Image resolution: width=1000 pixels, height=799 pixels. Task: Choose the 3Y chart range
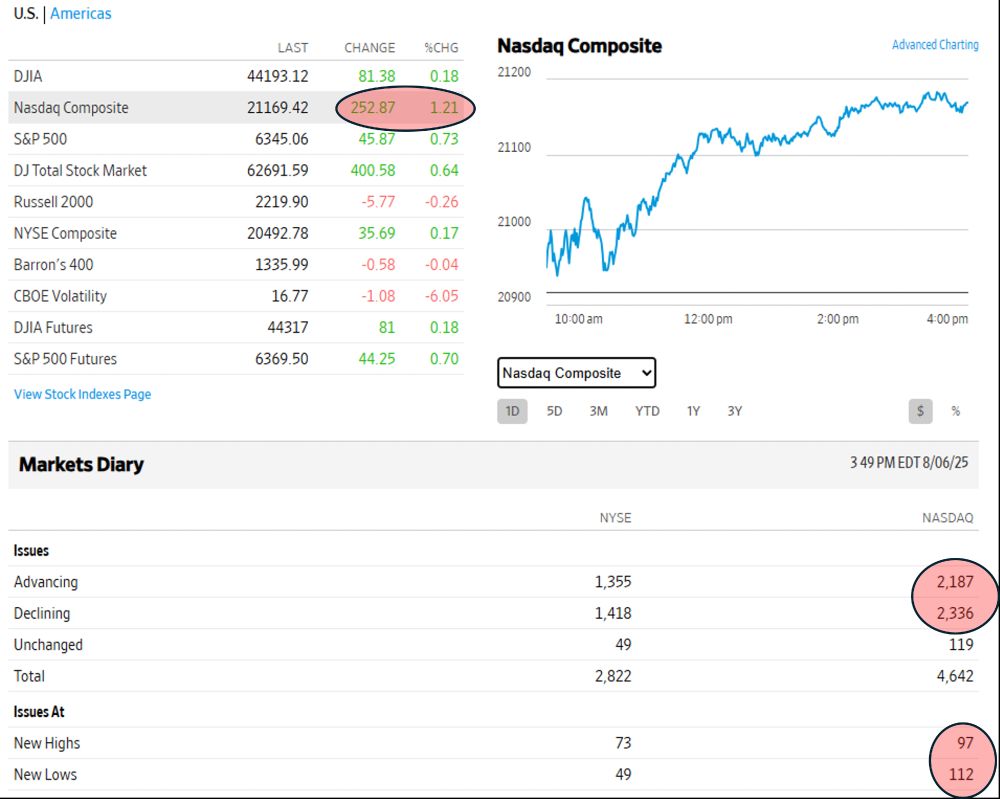(735, 411)
